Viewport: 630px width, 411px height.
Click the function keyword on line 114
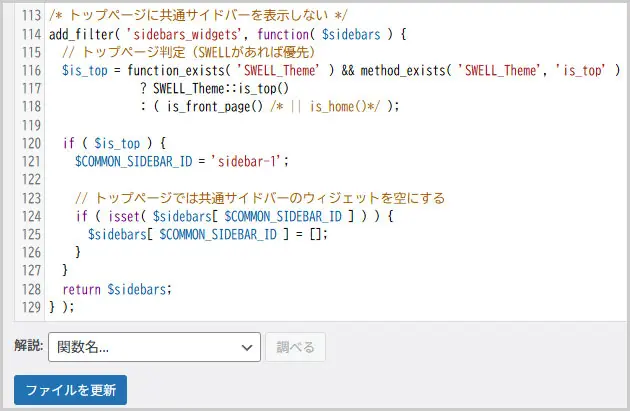283,35
